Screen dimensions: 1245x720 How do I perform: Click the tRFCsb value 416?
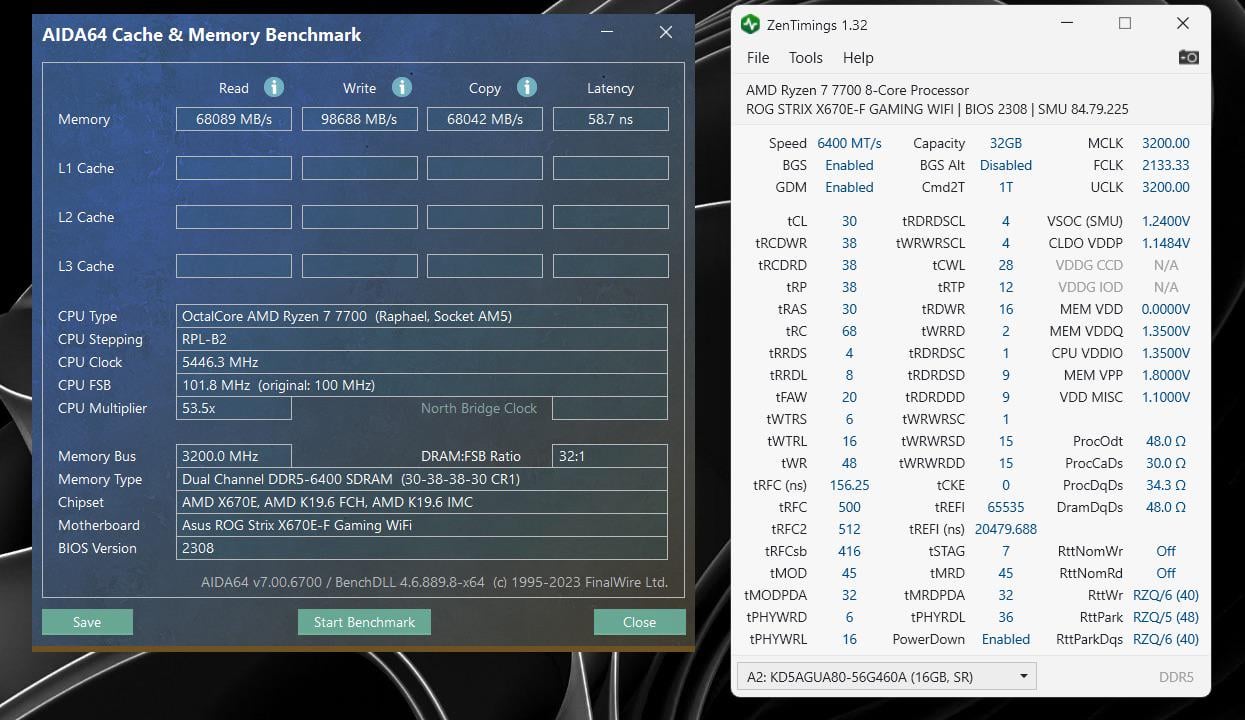849,551
